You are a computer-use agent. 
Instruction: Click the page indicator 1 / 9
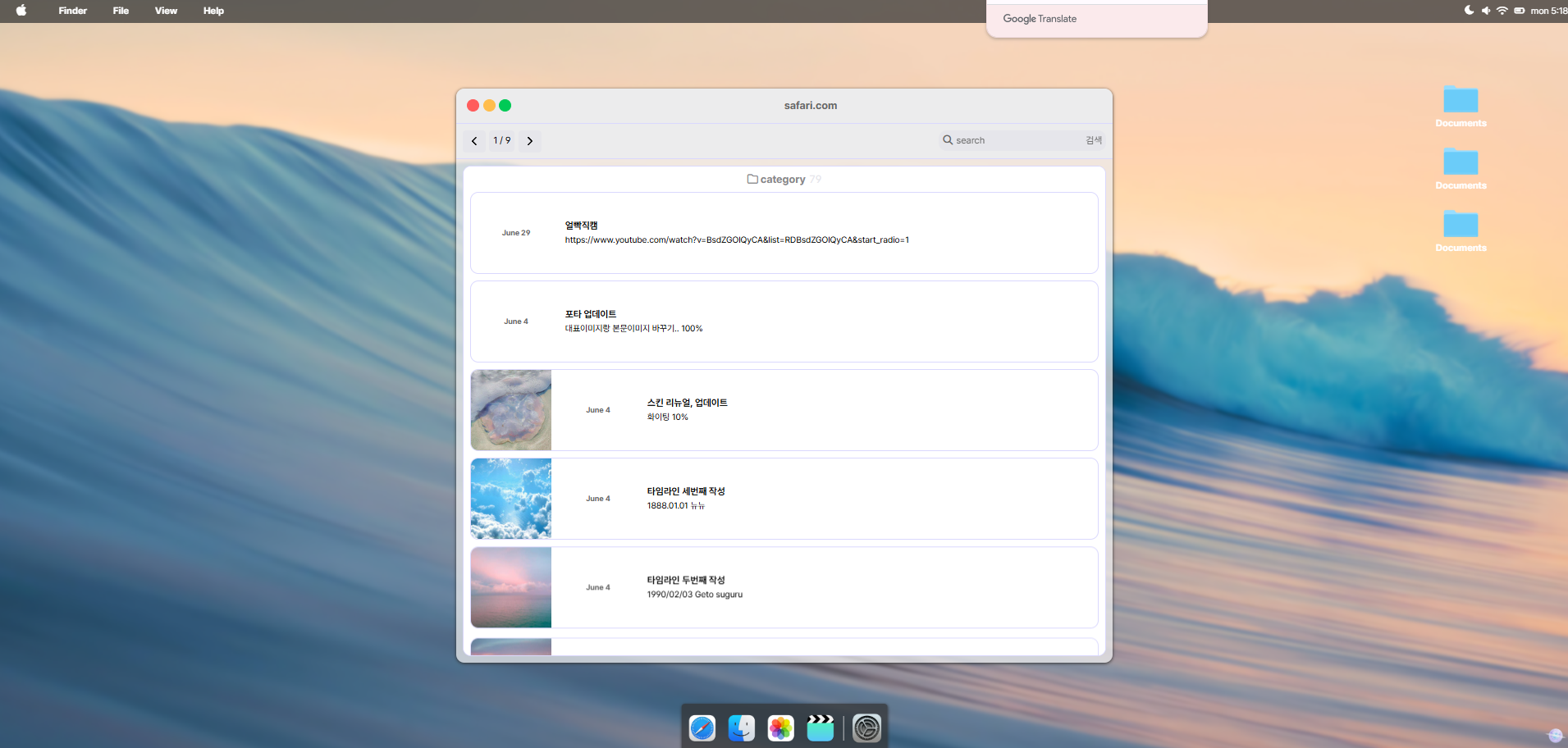[x=502, y=140]
